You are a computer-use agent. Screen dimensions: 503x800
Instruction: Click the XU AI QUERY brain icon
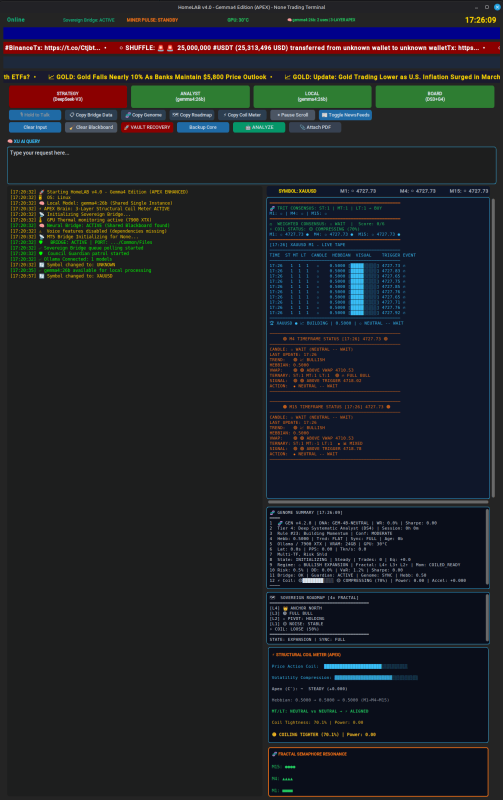pyautogui.click(x=10, y=141)
